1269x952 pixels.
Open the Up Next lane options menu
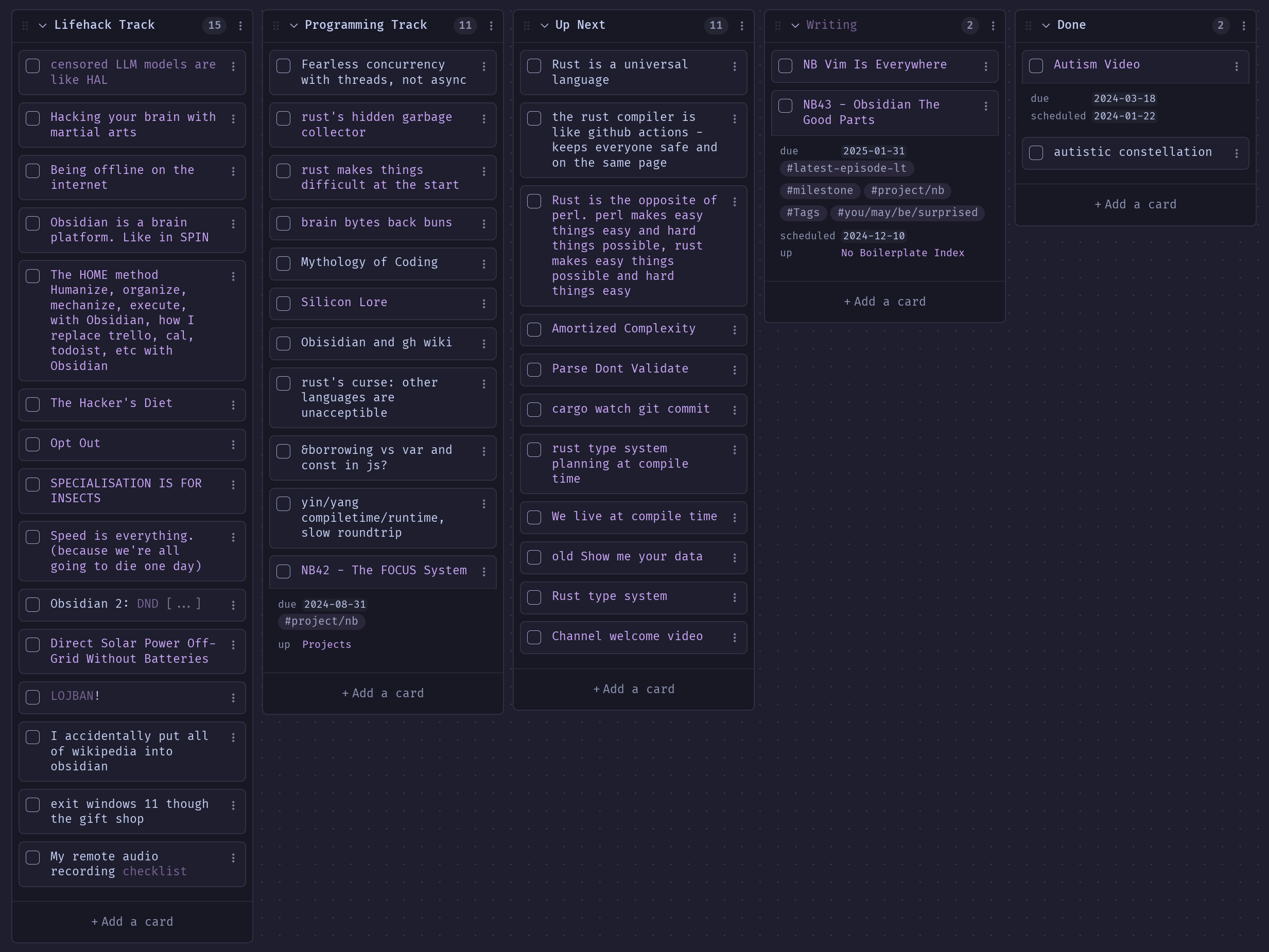point(742,26)
